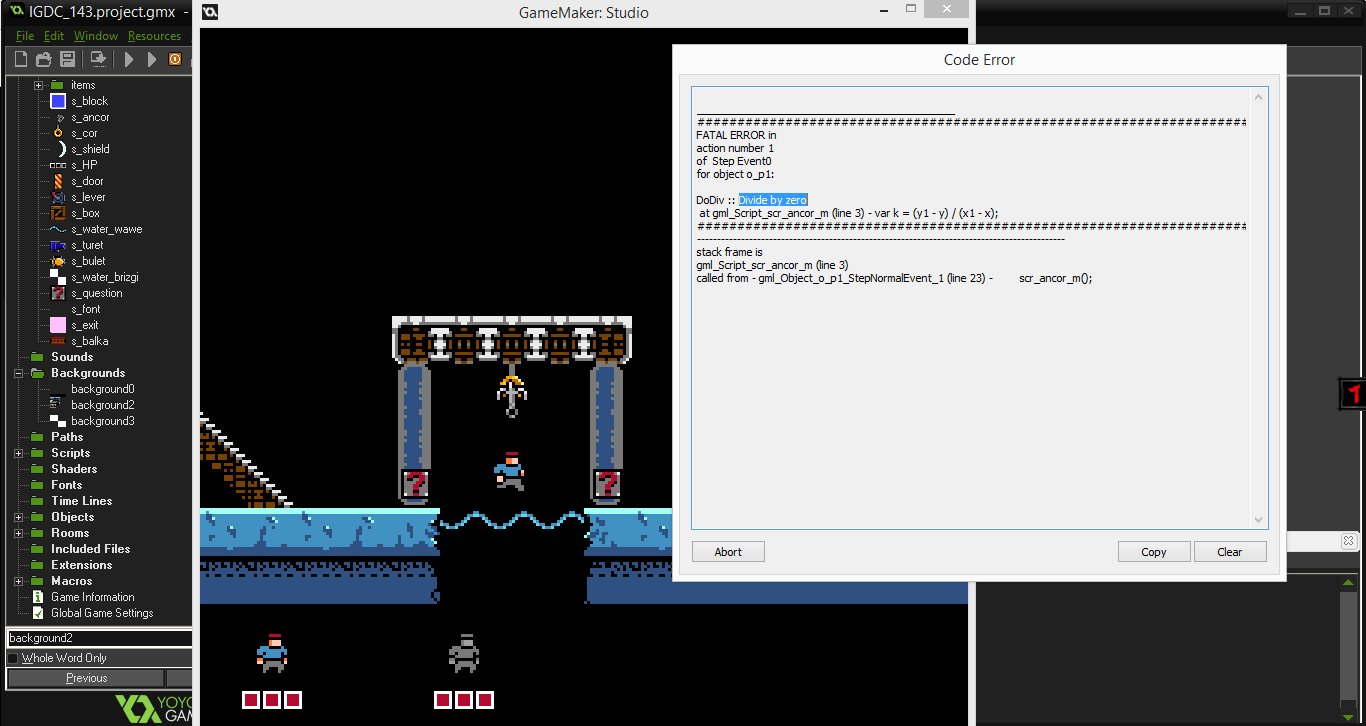Expand the Scripts folder

click(x=18, y=453)
